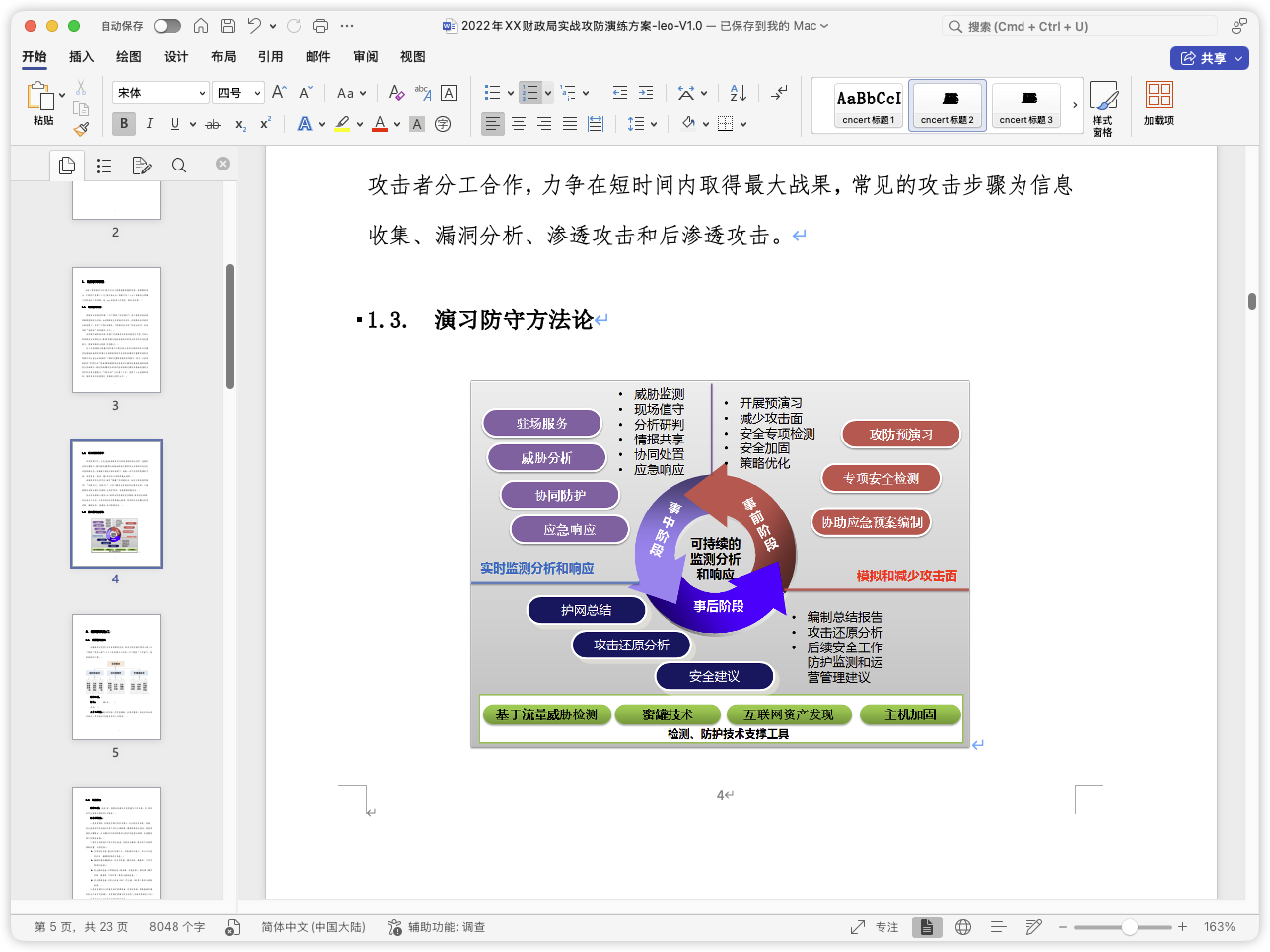
Task: Click the clear formatting icon
Action: click(396, 93)
